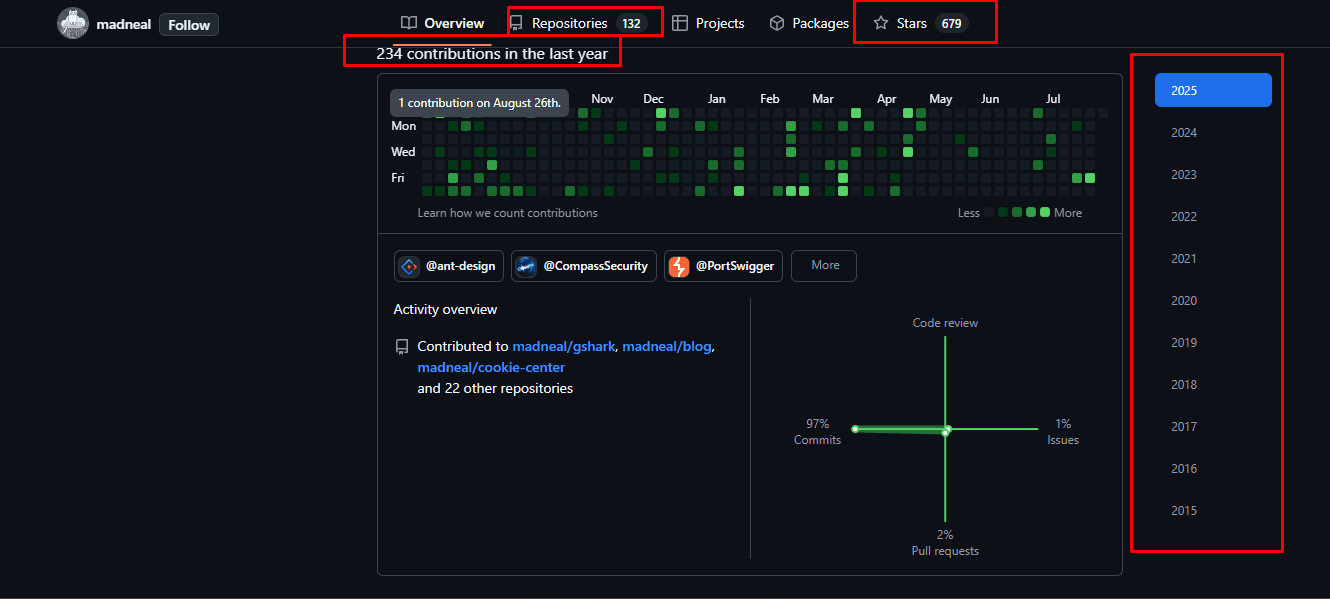Open the @ant-design organization
Image resolution: width=1330 pixels, height=599 pixels.
(x=449, y=266)
